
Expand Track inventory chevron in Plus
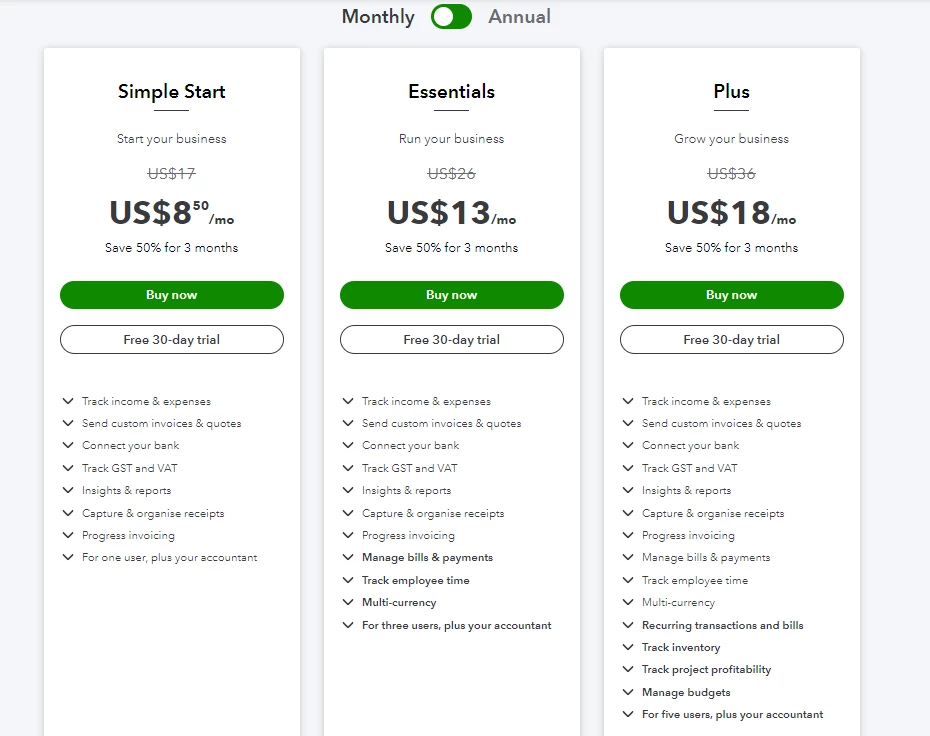tap(628, 647)
